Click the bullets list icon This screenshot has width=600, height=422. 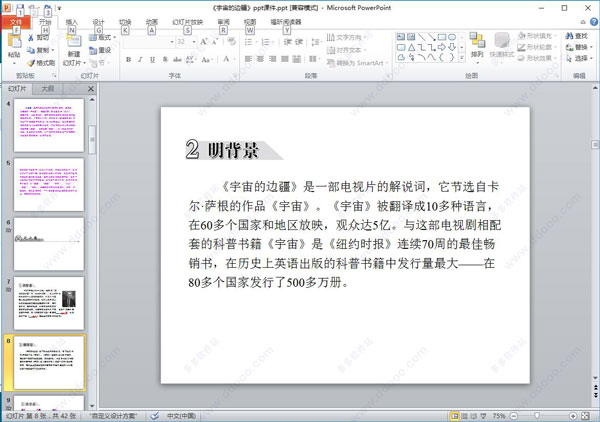coord(250,42)
